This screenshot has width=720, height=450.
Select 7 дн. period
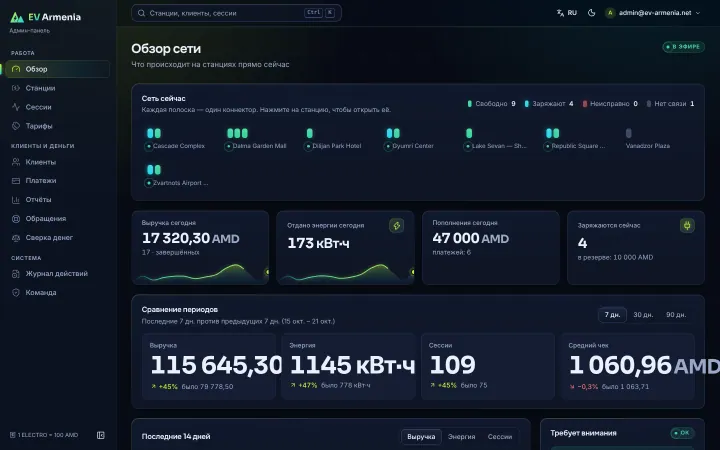(612, 315)
